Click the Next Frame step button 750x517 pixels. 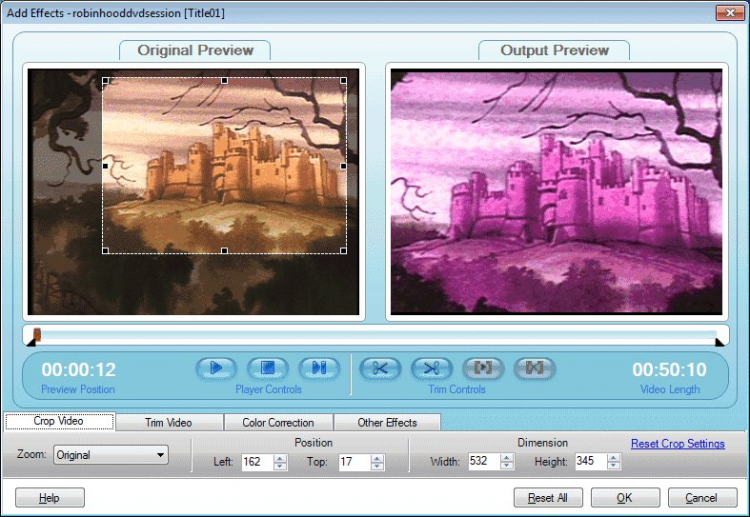point(320,368)
